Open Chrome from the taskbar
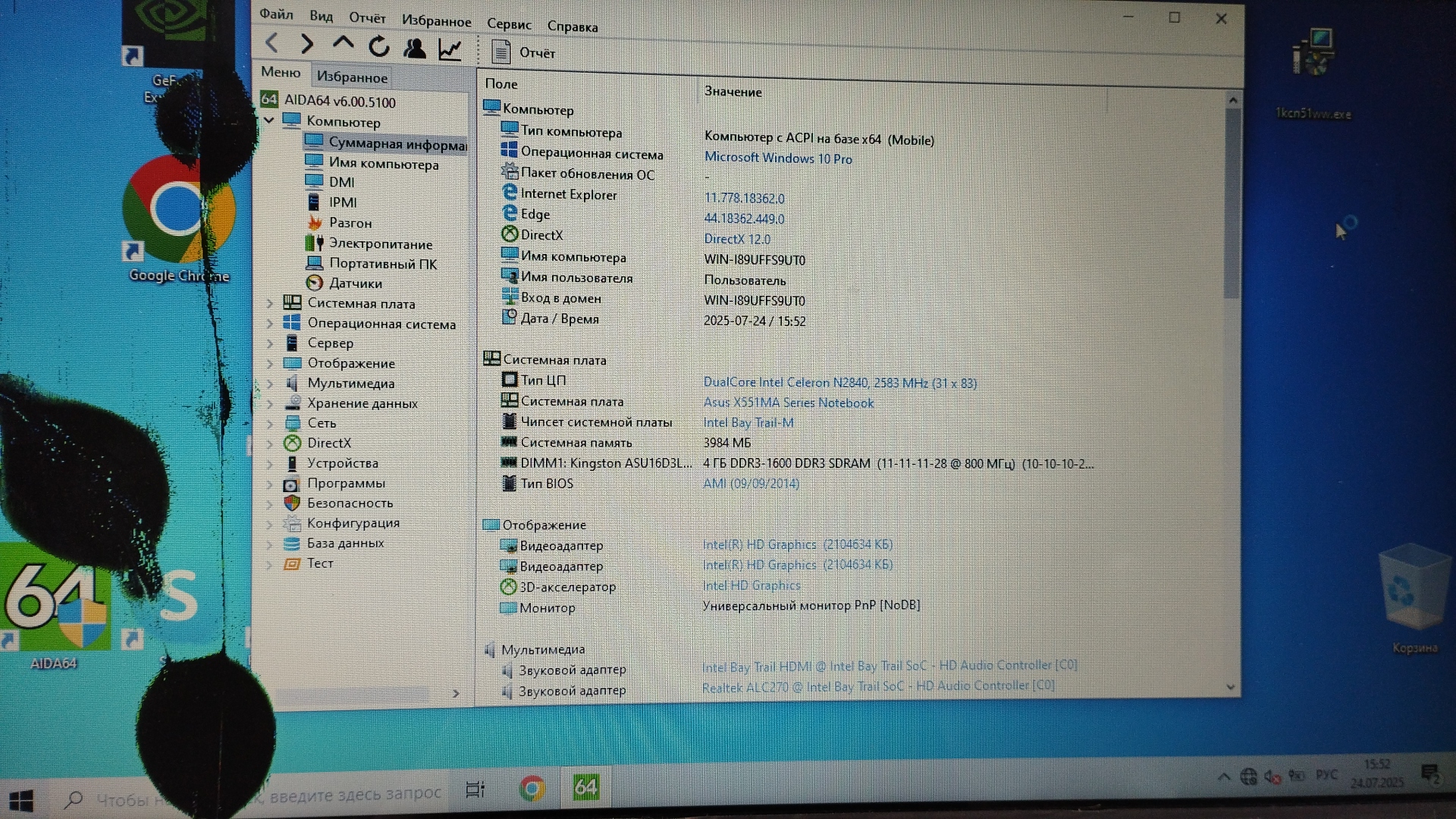Image resolution: width=1456 pixels, height=819 pixels. 532,789
